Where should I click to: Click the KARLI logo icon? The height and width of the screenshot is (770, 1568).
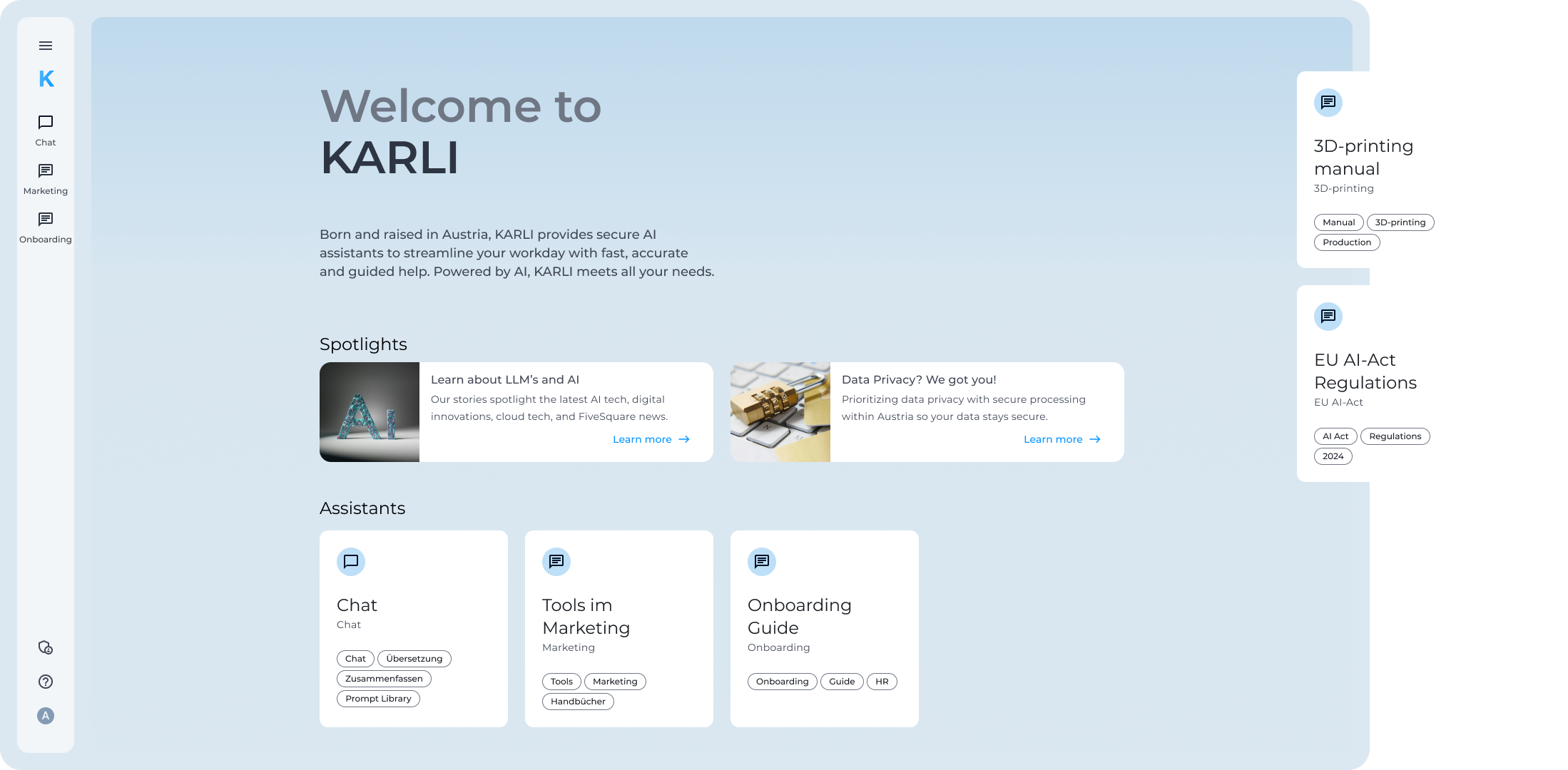45,79
